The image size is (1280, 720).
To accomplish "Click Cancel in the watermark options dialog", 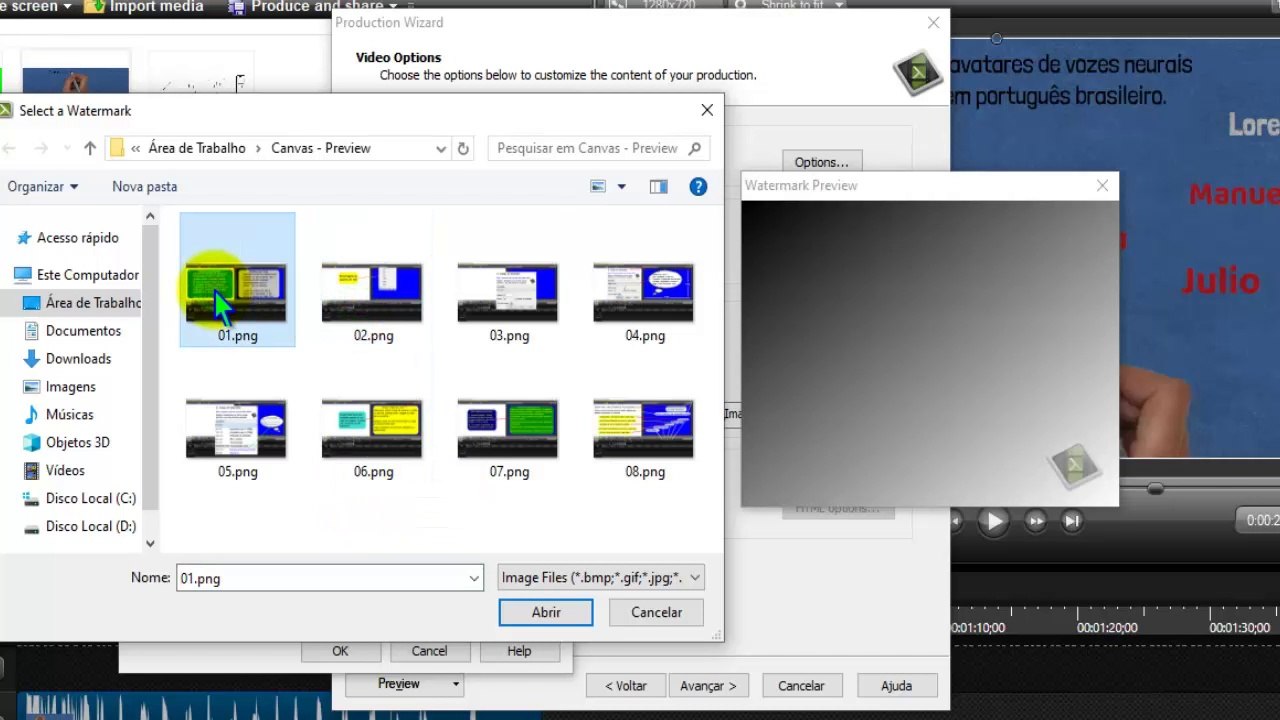I will click(x=429, y=651).
